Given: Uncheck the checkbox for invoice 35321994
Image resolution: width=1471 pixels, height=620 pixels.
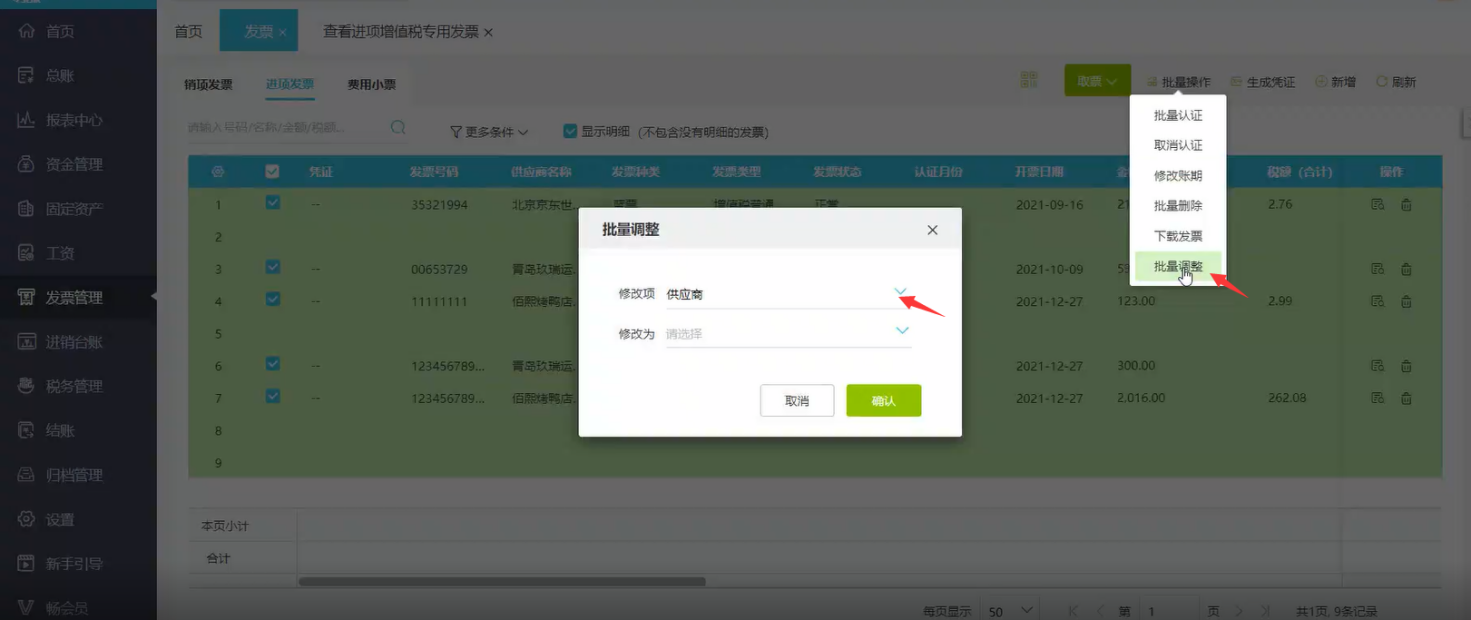Looking at the screenshot, I should click(x=273, y=203).
